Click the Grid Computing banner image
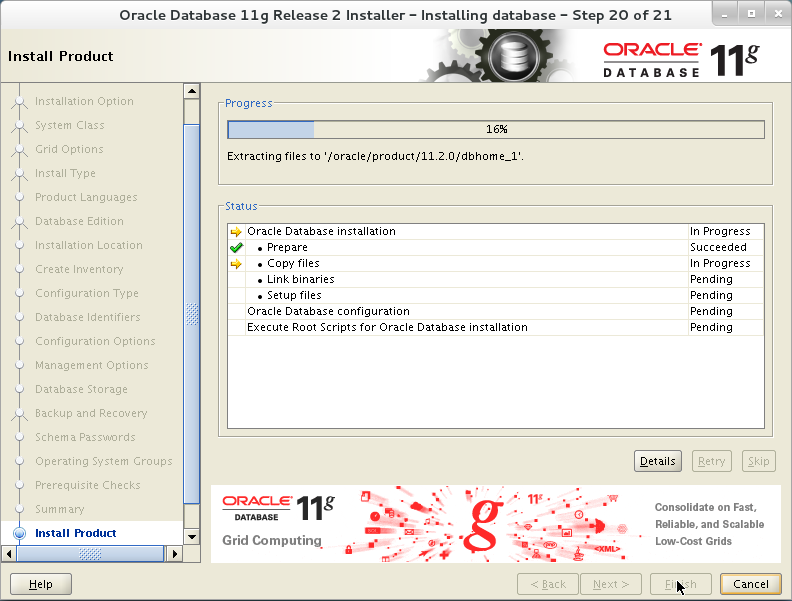The width and height of the screenshot is (792, 601). point(495,524)
